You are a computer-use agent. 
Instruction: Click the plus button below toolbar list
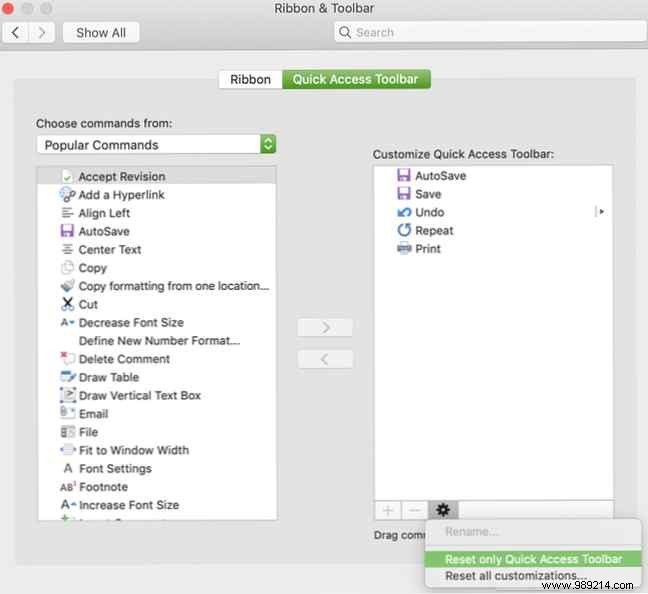[388, 511]
